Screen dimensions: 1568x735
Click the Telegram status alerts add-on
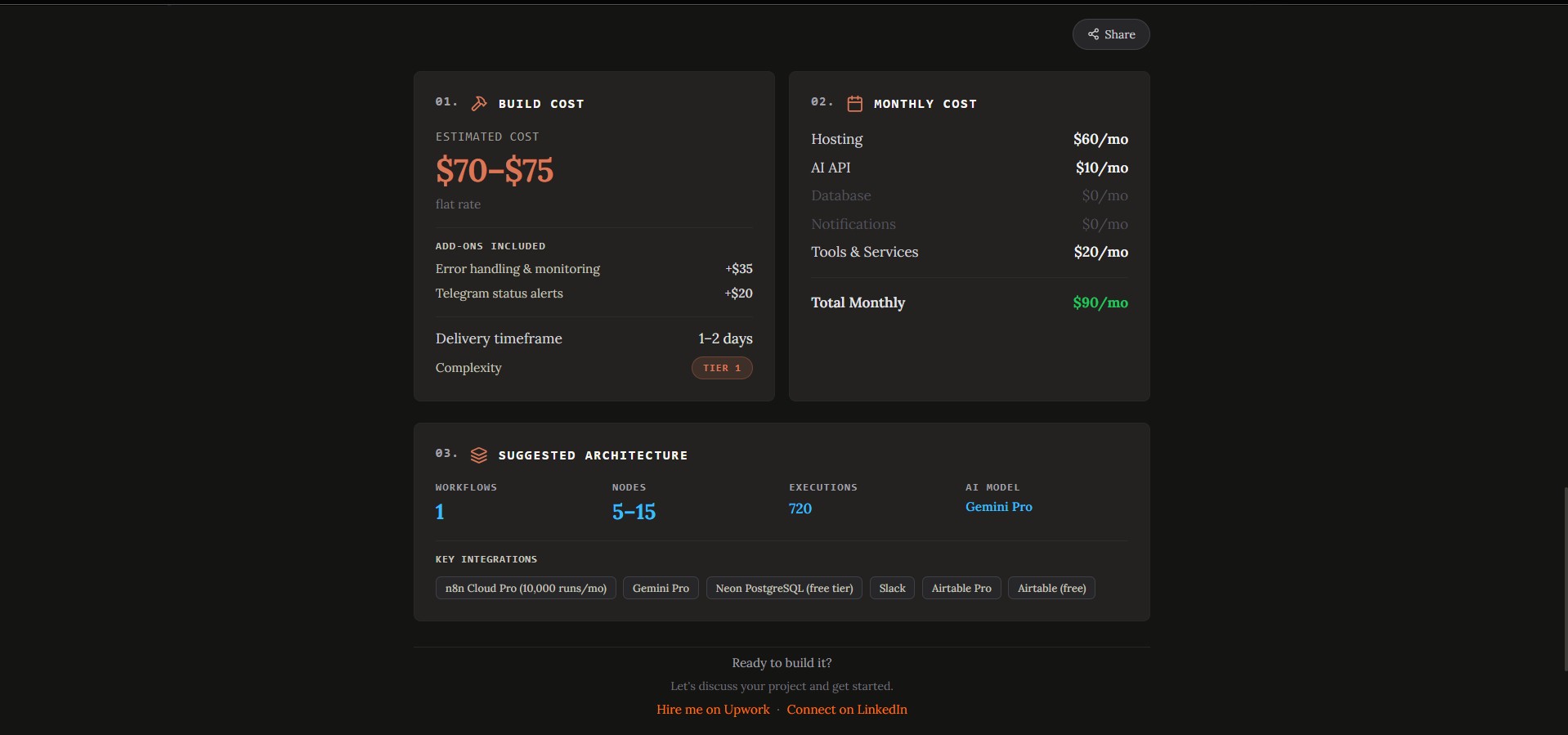pos(499,294)
